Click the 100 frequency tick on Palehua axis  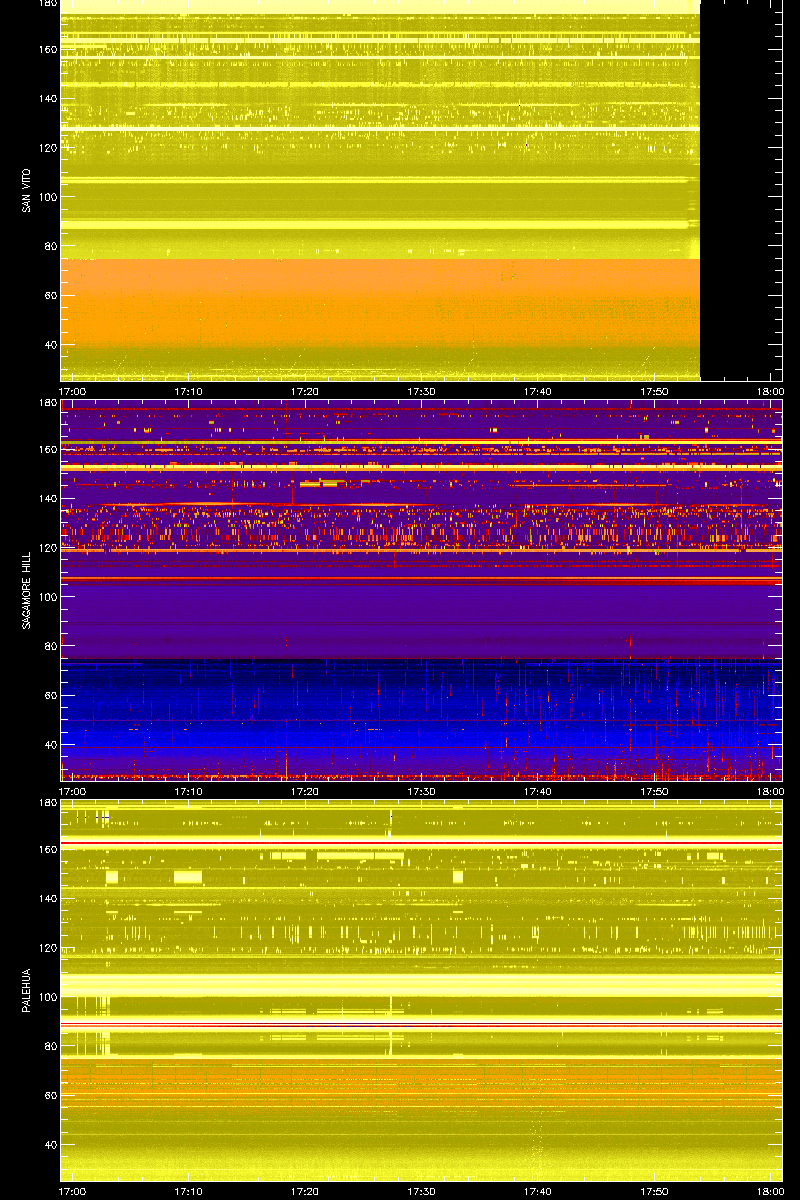[x=47, y=996]
